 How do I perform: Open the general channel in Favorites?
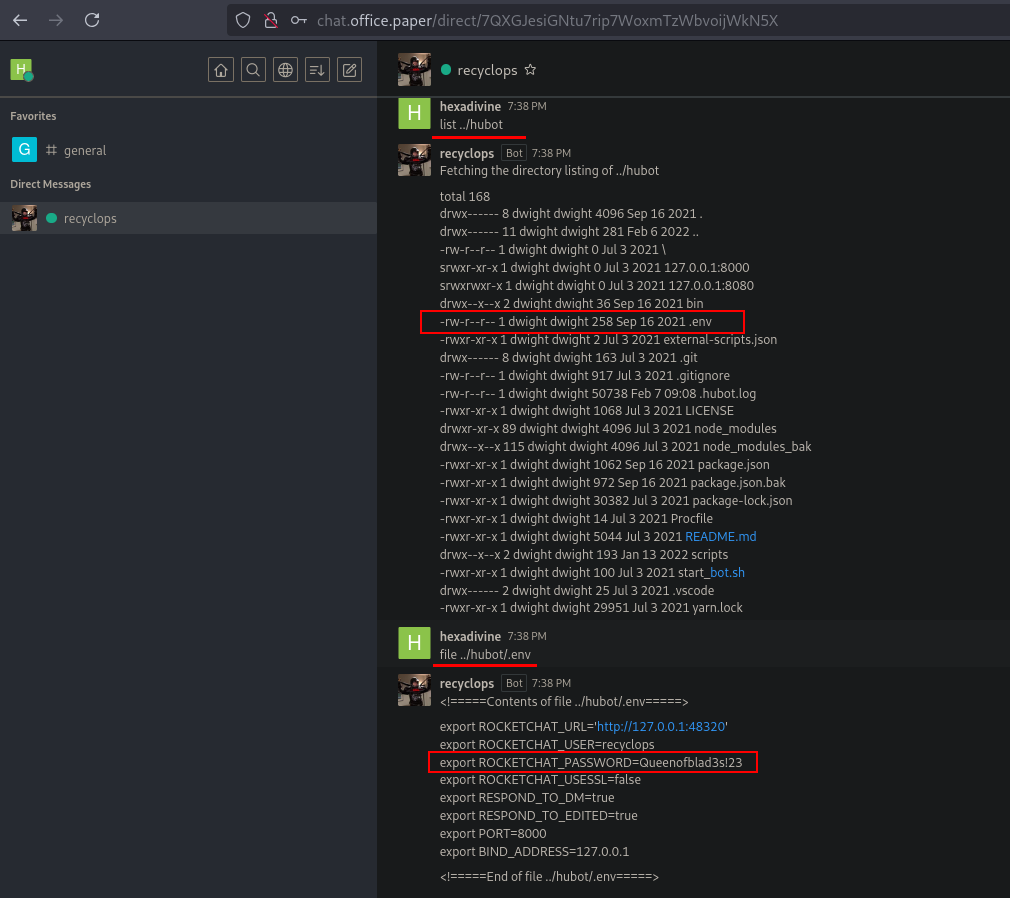(188, 150)
